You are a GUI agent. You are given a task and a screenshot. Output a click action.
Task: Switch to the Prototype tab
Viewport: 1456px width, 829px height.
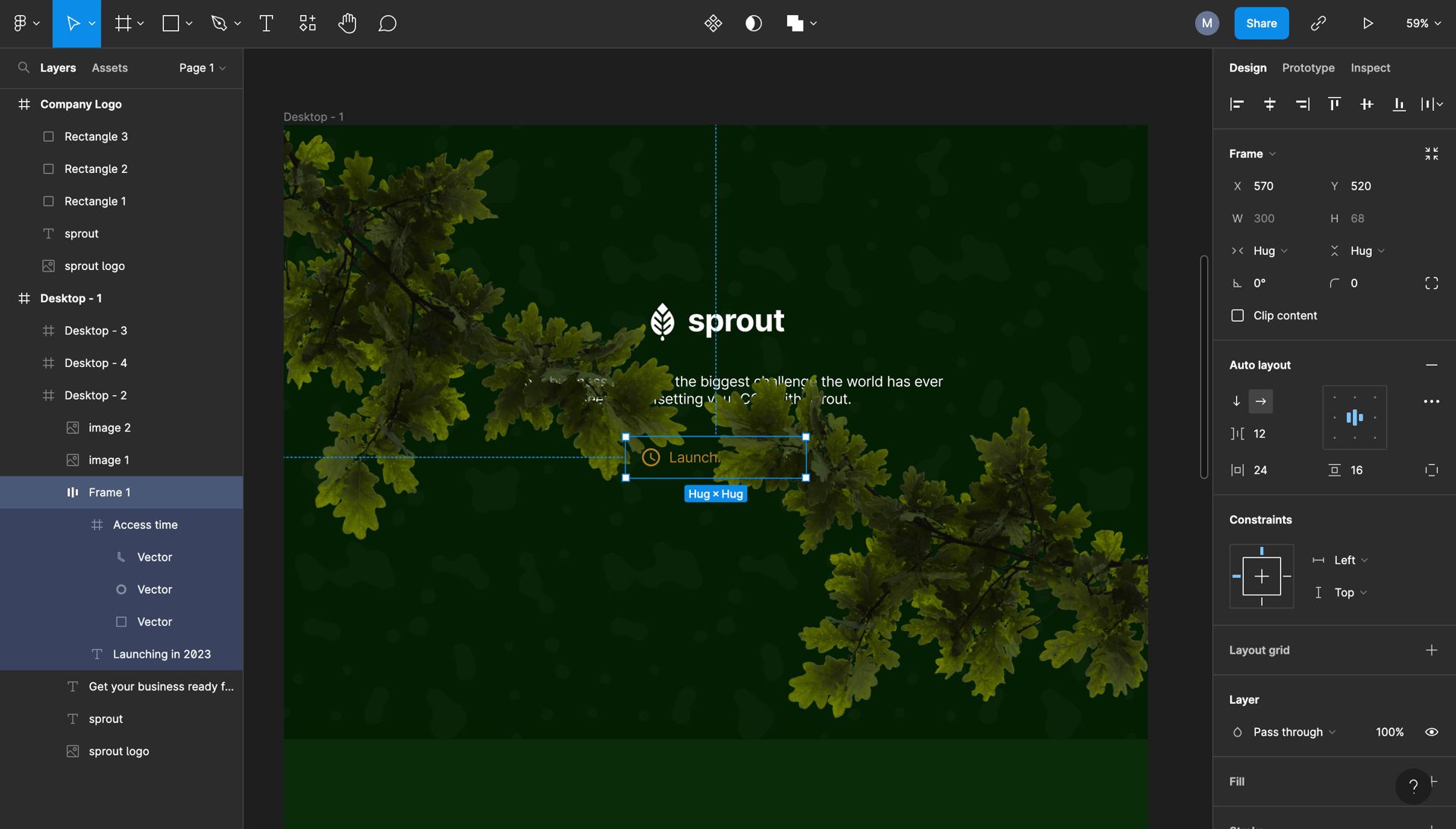[1308, 68]
